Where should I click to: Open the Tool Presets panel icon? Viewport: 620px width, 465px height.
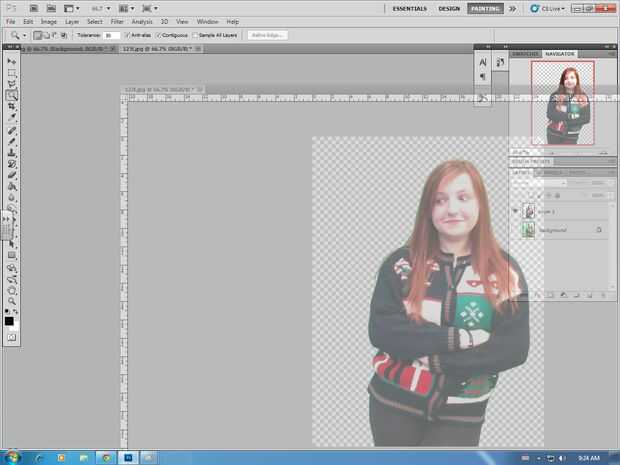(x=483, y=98)
